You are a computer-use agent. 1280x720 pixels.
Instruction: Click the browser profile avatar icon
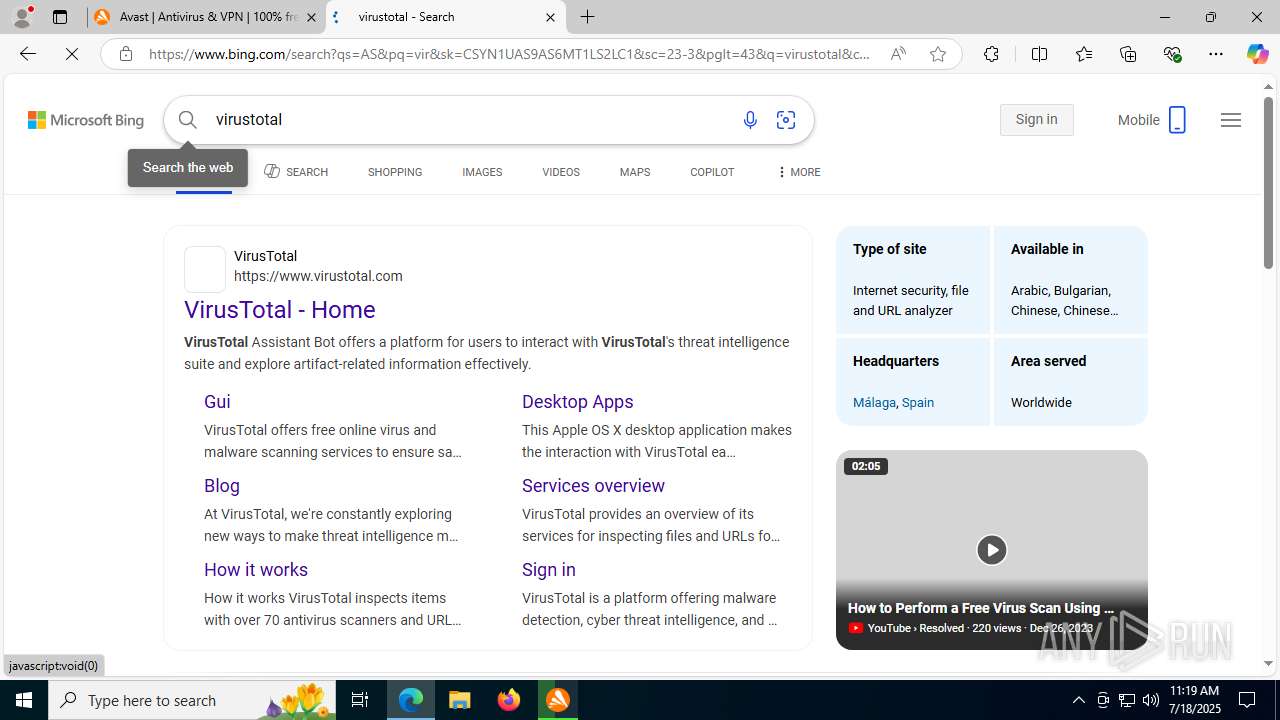point(22,17)
